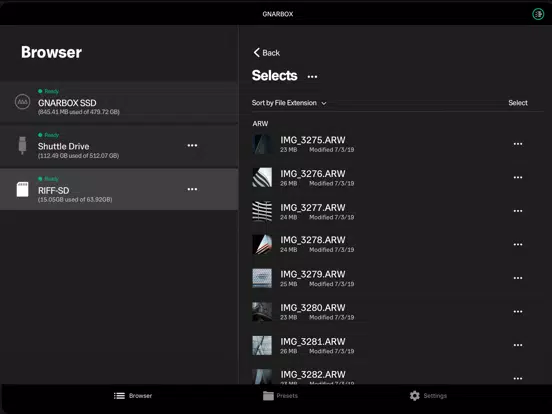Open the GNARBOX SSD drive
The width and height of the screenshot is (552, 414).
click(x=119, y=102)
